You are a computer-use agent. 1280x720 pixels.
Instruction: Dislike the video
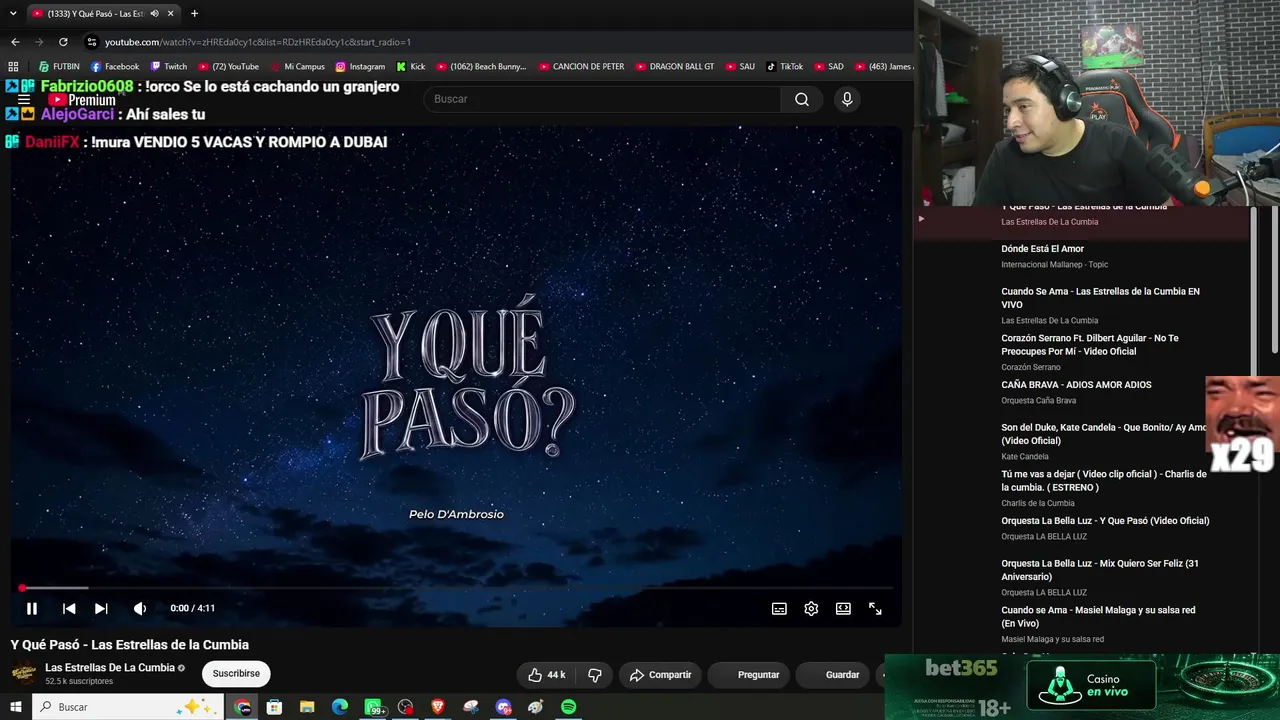pyautogui.click(x=595, y=675)
